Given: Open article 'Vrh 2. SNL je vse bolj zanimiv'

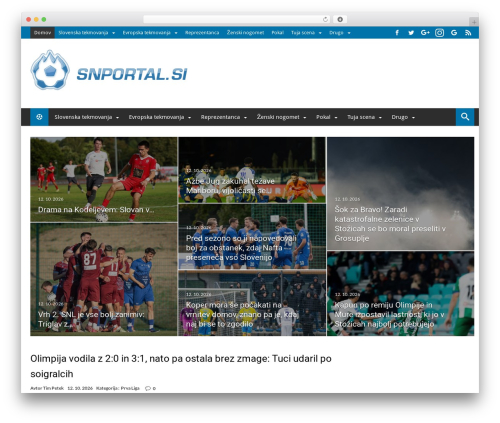Looking at the screenshot, I should (91, 319).
